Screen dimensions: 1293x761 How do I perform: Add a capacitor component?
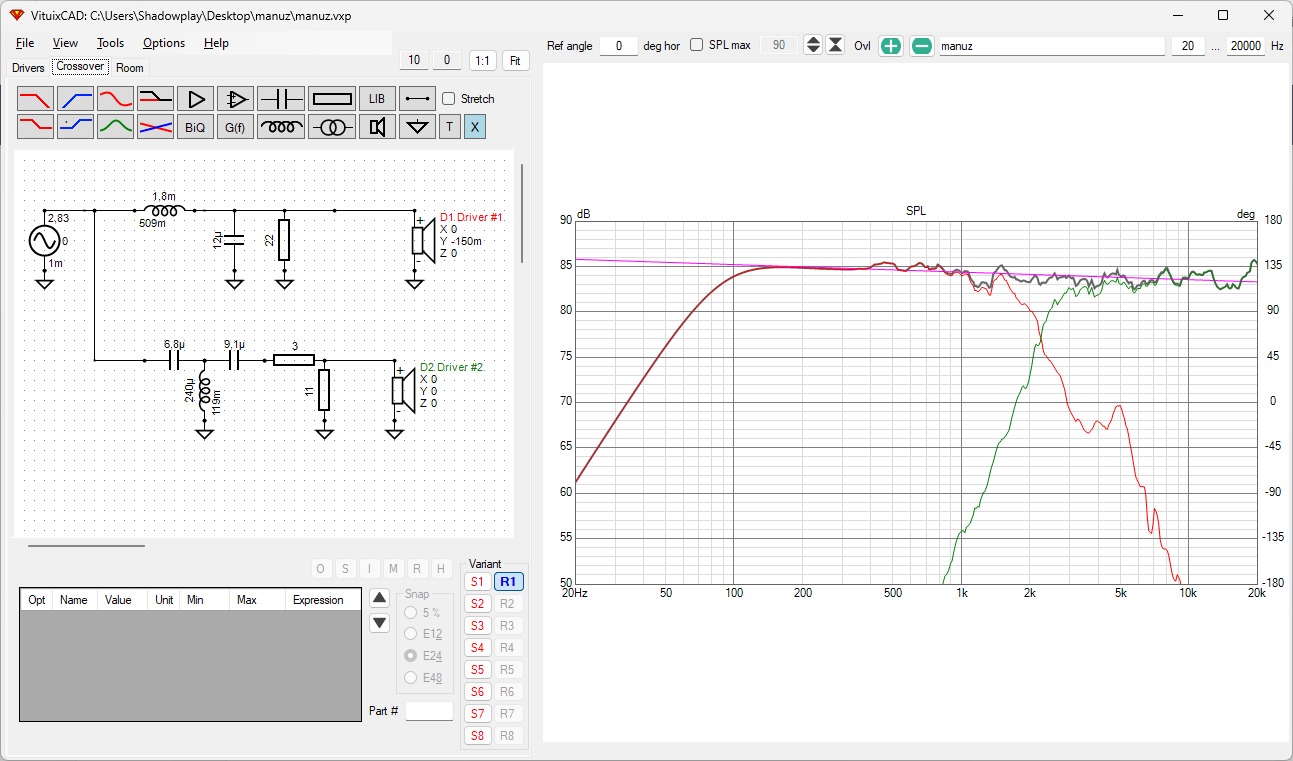[x=281, y=99]
